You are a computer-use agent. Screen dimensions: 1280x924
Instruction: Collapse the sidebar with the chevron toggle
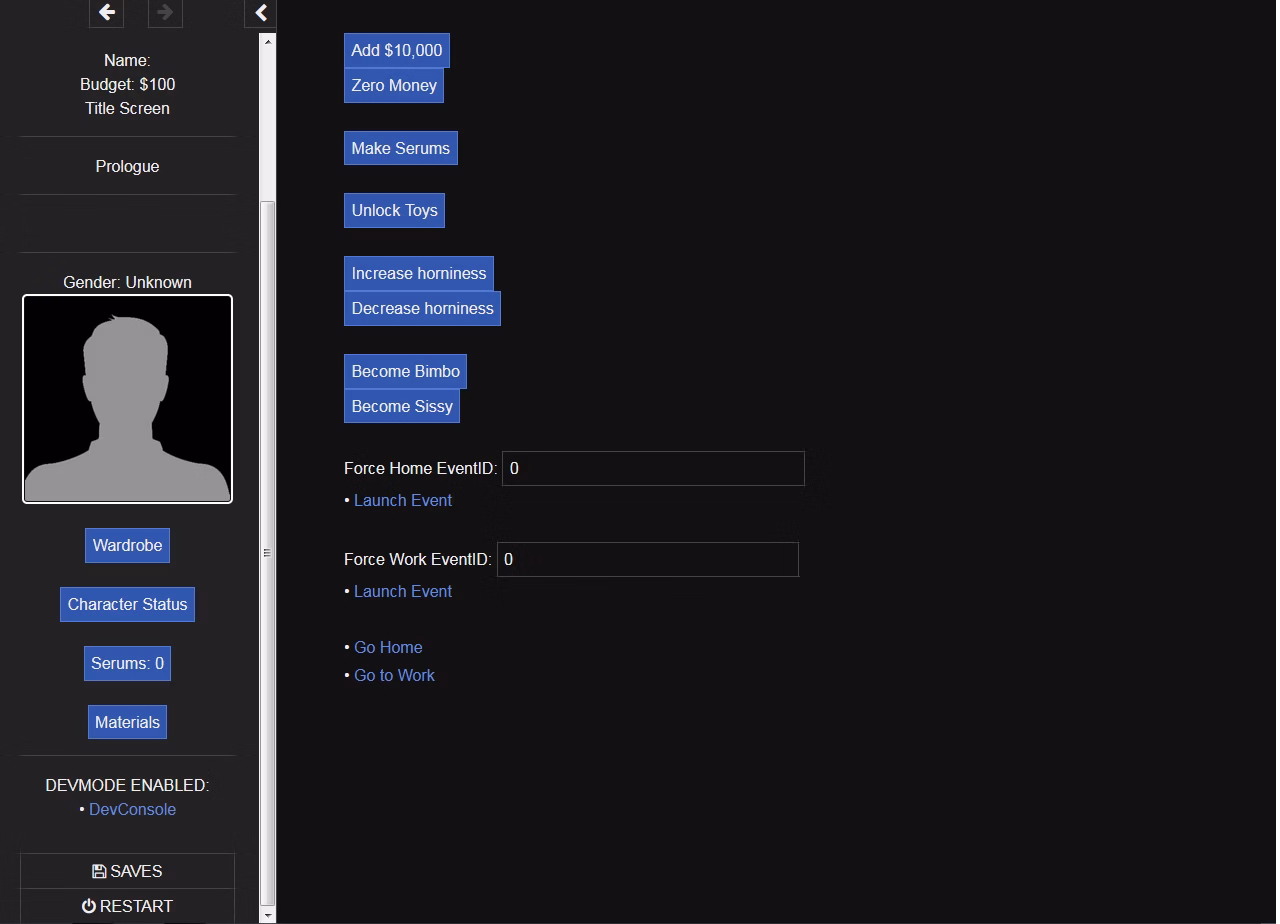tap(261, 13)
